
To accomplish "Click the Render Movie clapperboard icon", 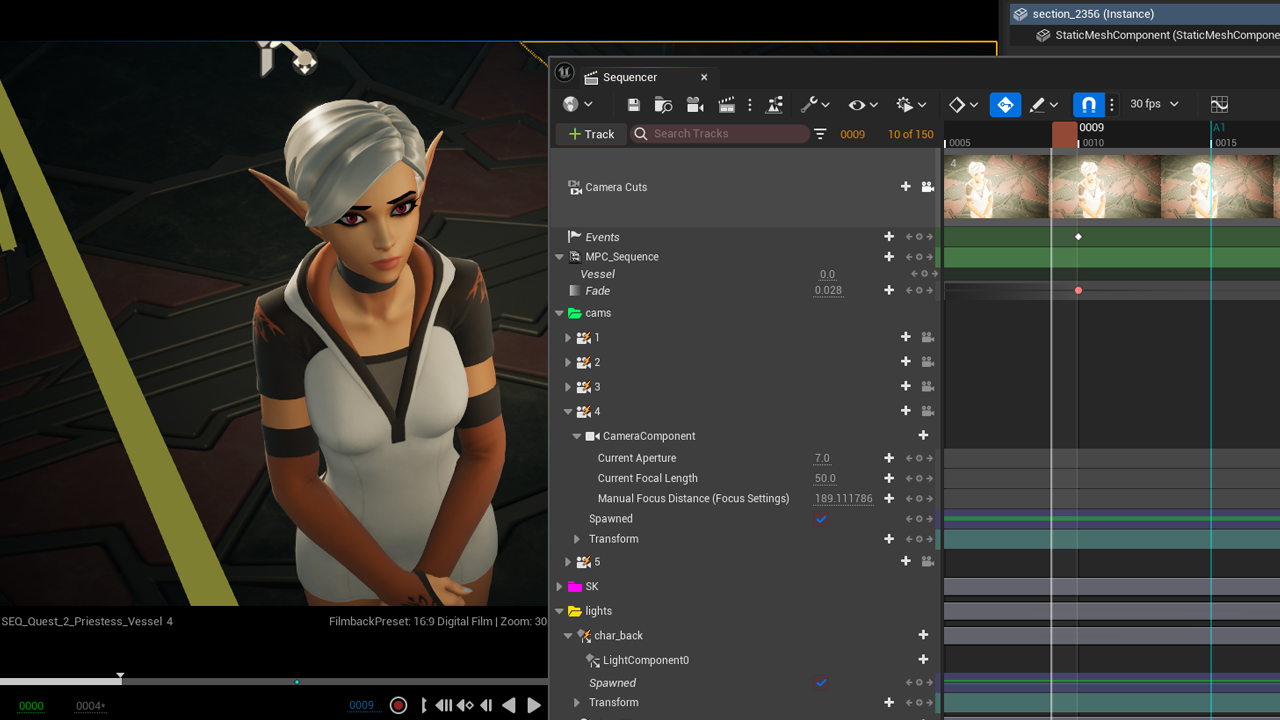I will coord(727,105).
